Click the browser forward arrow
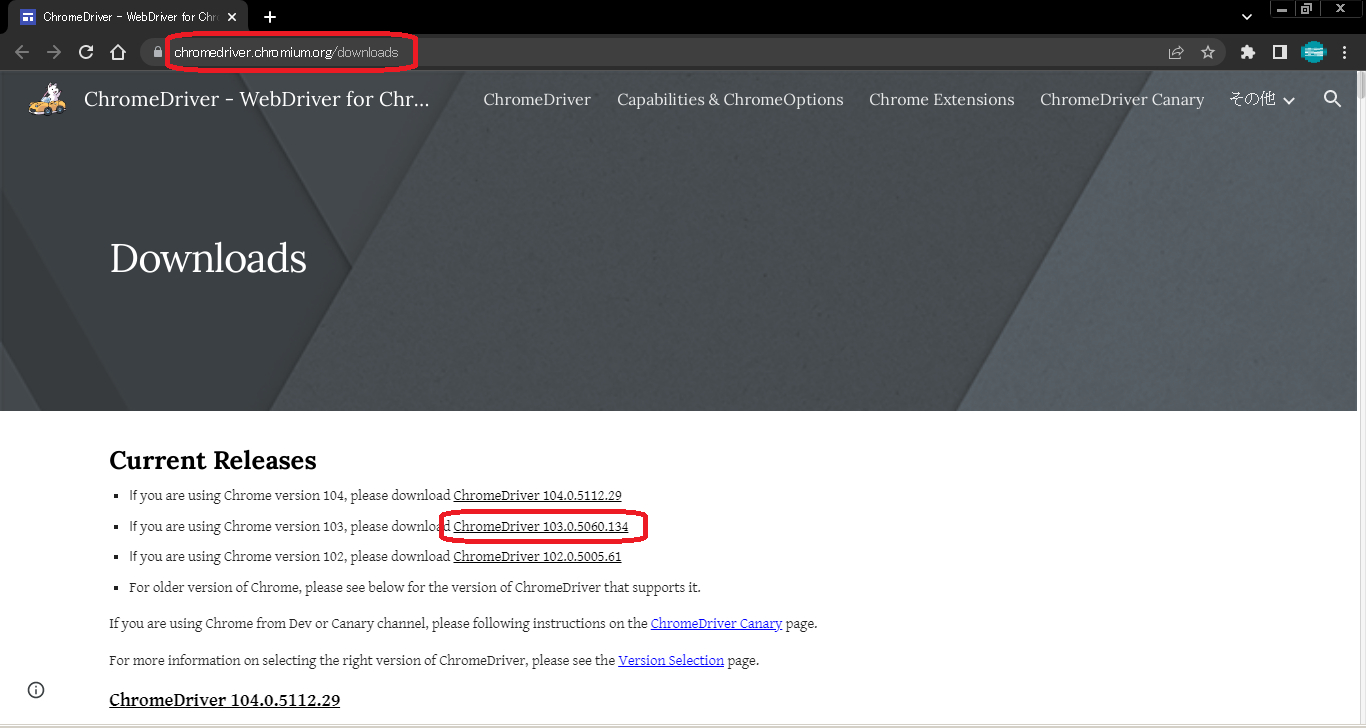1366x728 pixels. click(x=54, y=53)
